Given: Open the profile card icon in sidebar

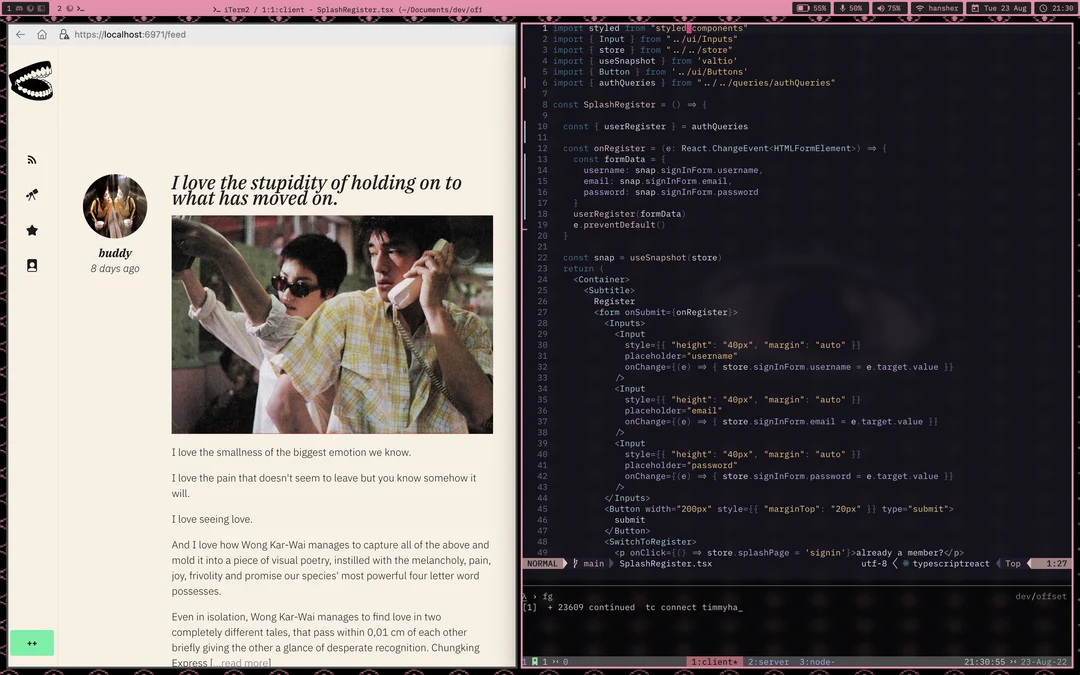Looking at the screenshot, I should (32, 265).
